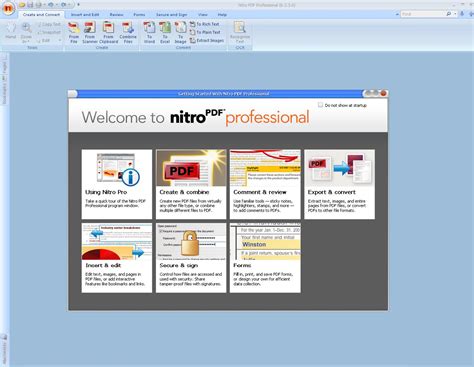Open the Secure & sign tile
474x367 pixels.
191,258
